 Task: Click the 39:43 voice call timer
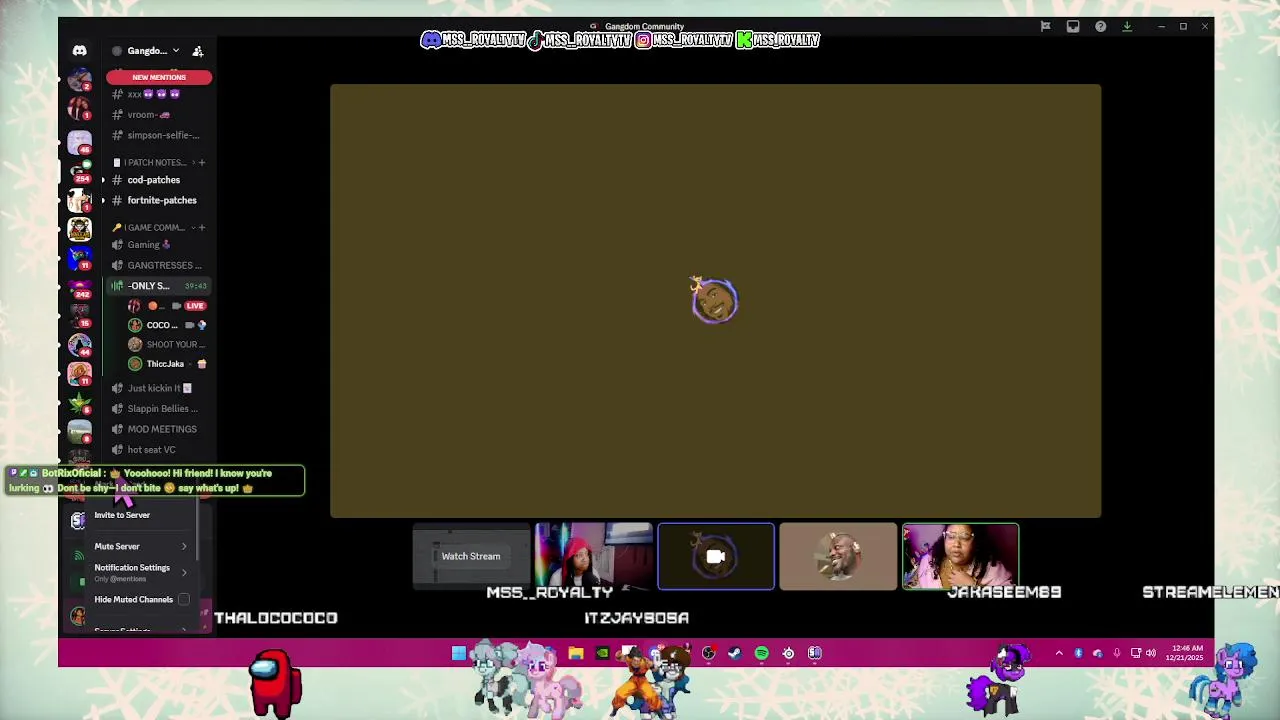(195, 286)
